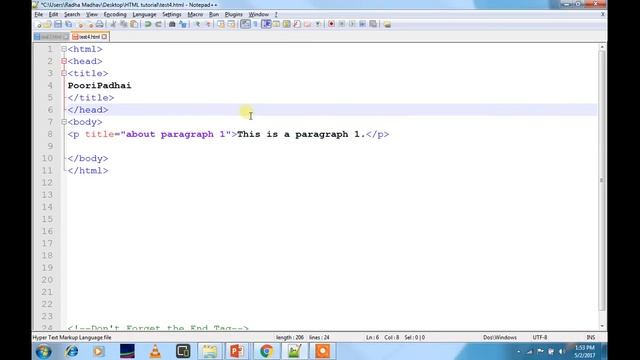640x360 pixels.
Task: Undo the last edit with the green arrow icon
Action: tap(148, 24)
